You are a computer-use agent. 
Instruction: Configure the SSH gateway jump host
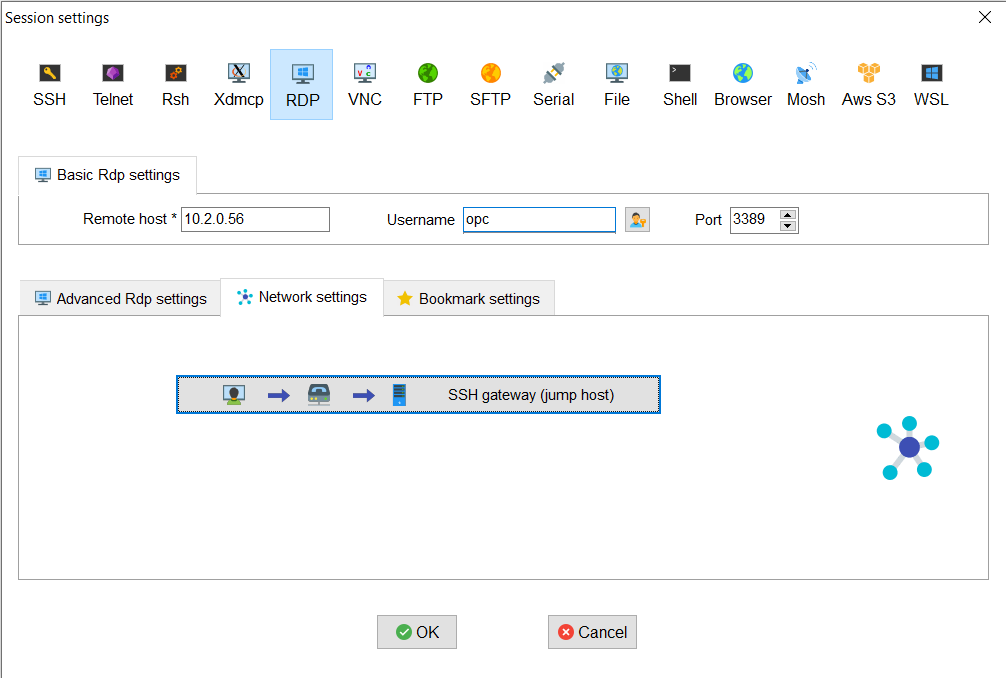click(x=418, y=394)
